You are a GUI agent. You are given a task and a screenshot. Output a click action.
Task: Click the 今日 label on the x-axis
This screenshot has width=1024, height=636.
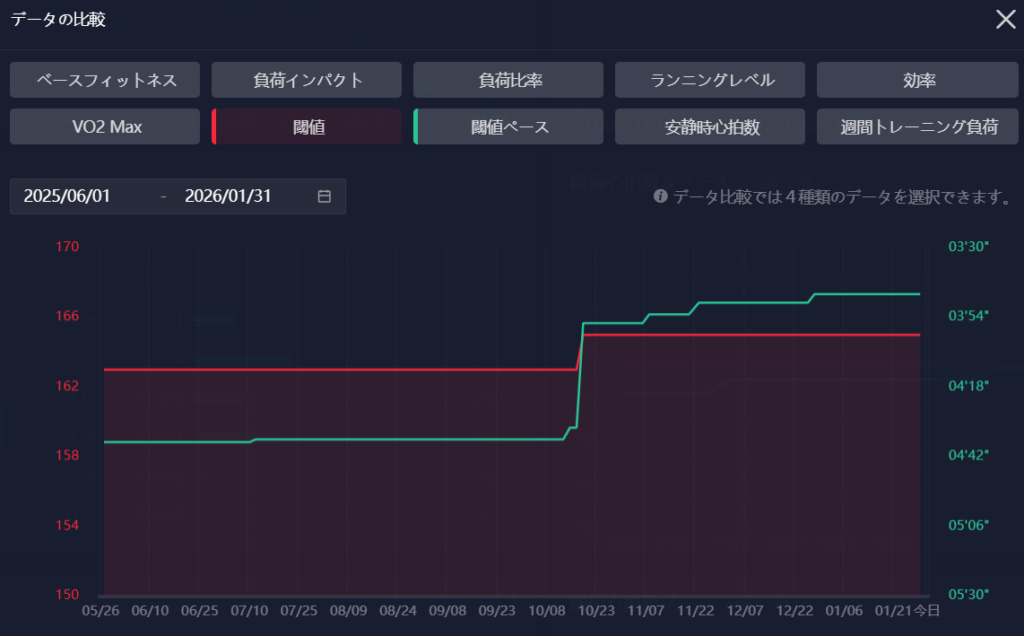(x=929, y=610)
